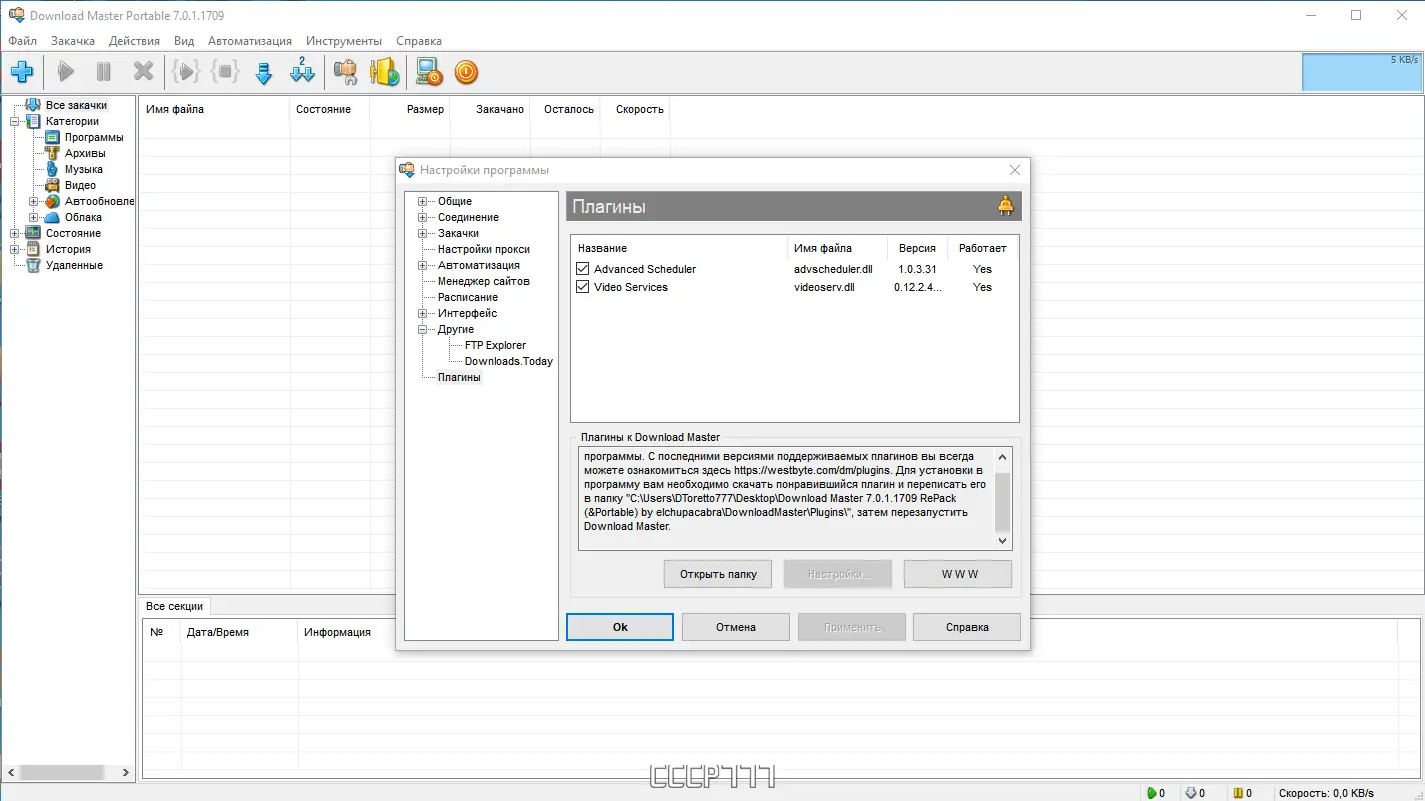Click the blue speed graph panel
The height and width of the screenshot is (801, 1425).
pyautogui.click(x=1362, y=72)
